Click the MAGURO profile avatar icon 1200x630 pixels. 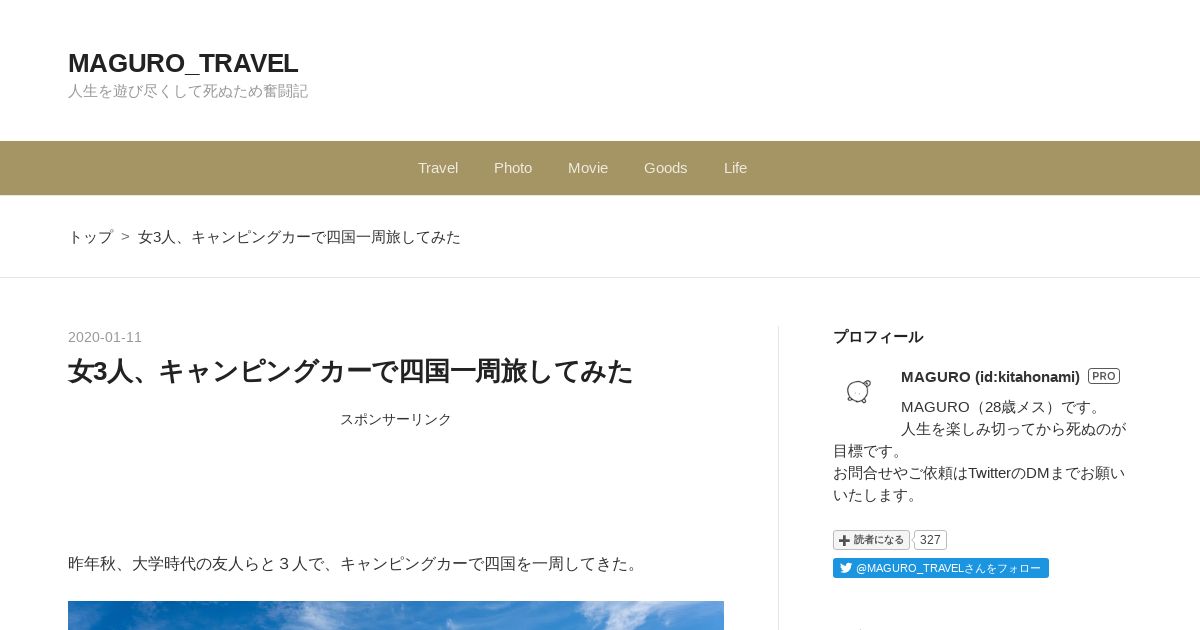[858, 391]
